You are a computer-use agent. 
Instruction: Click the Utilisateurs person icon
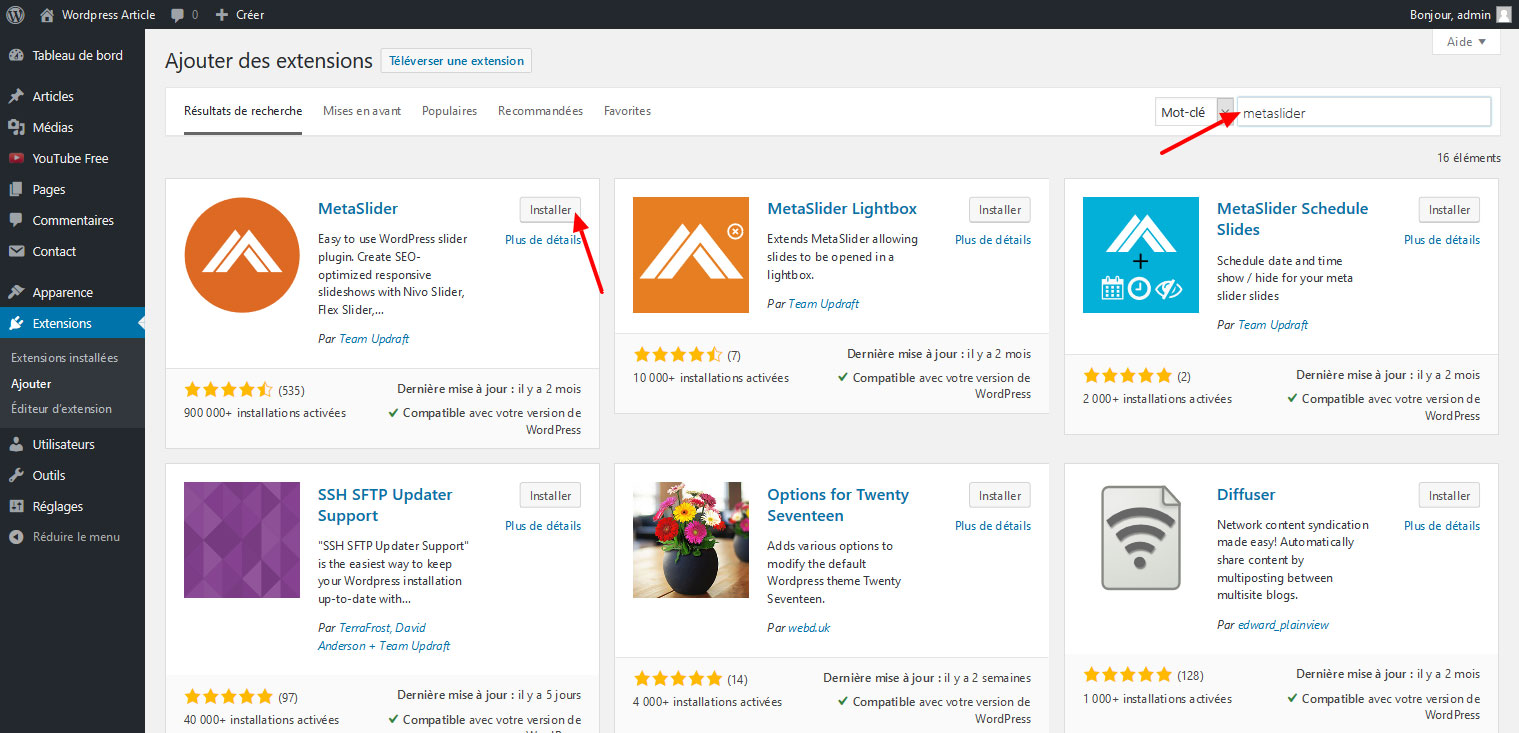tap(16, 444)
